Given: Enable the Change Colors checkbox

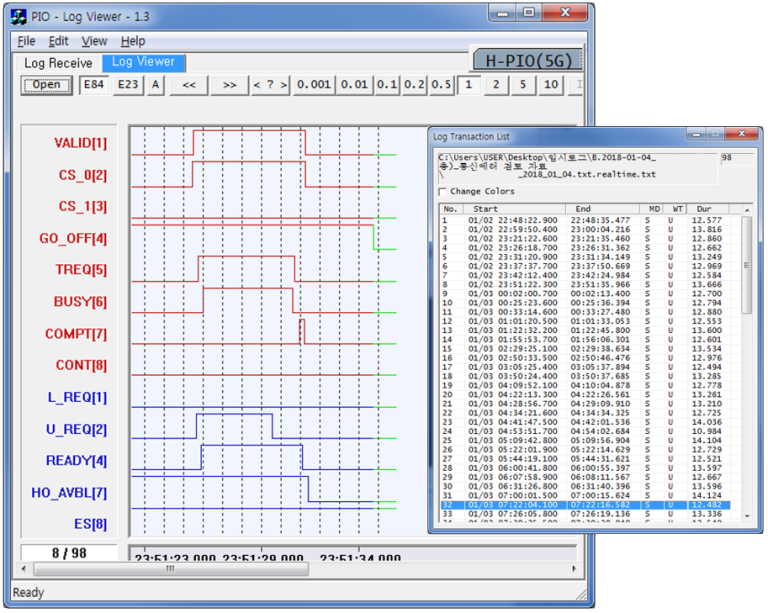Looking at the screenshot, I should (444, 191).
